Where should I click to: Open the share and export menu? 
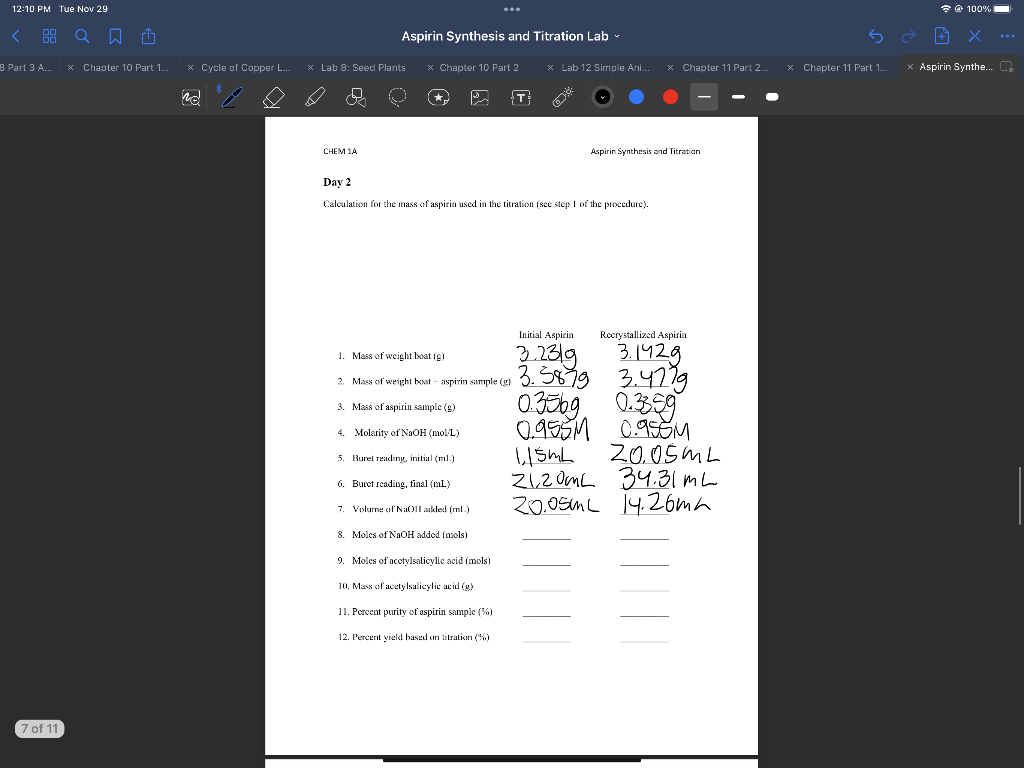click(x=148, y=36)
